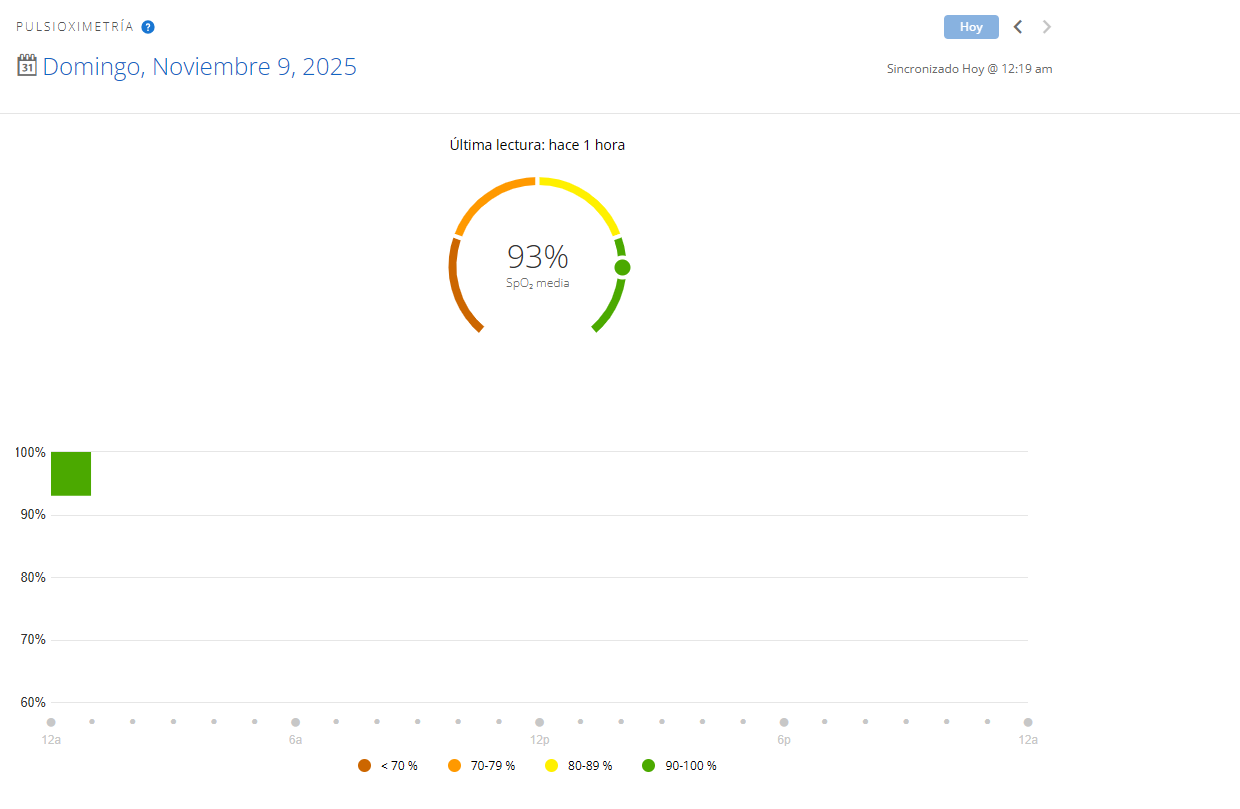Click the 6p marker on time axis

(x=784, y=722)
